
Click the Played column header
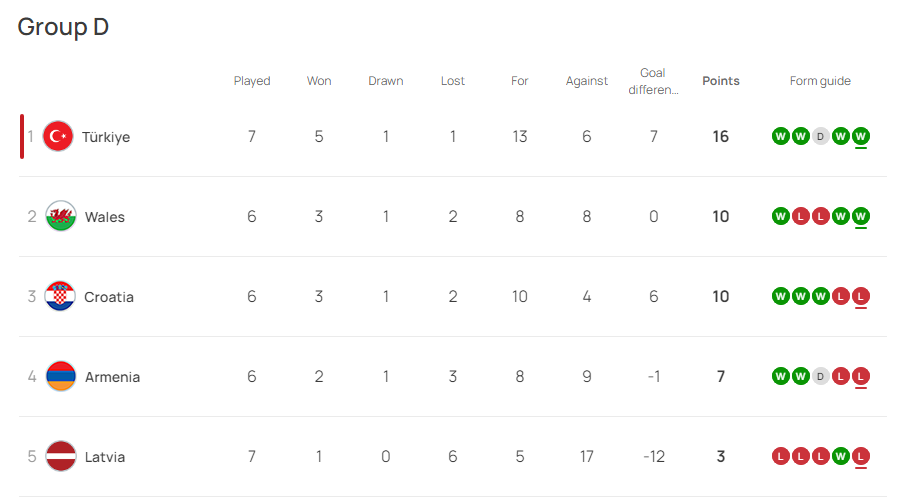point(252,81)
